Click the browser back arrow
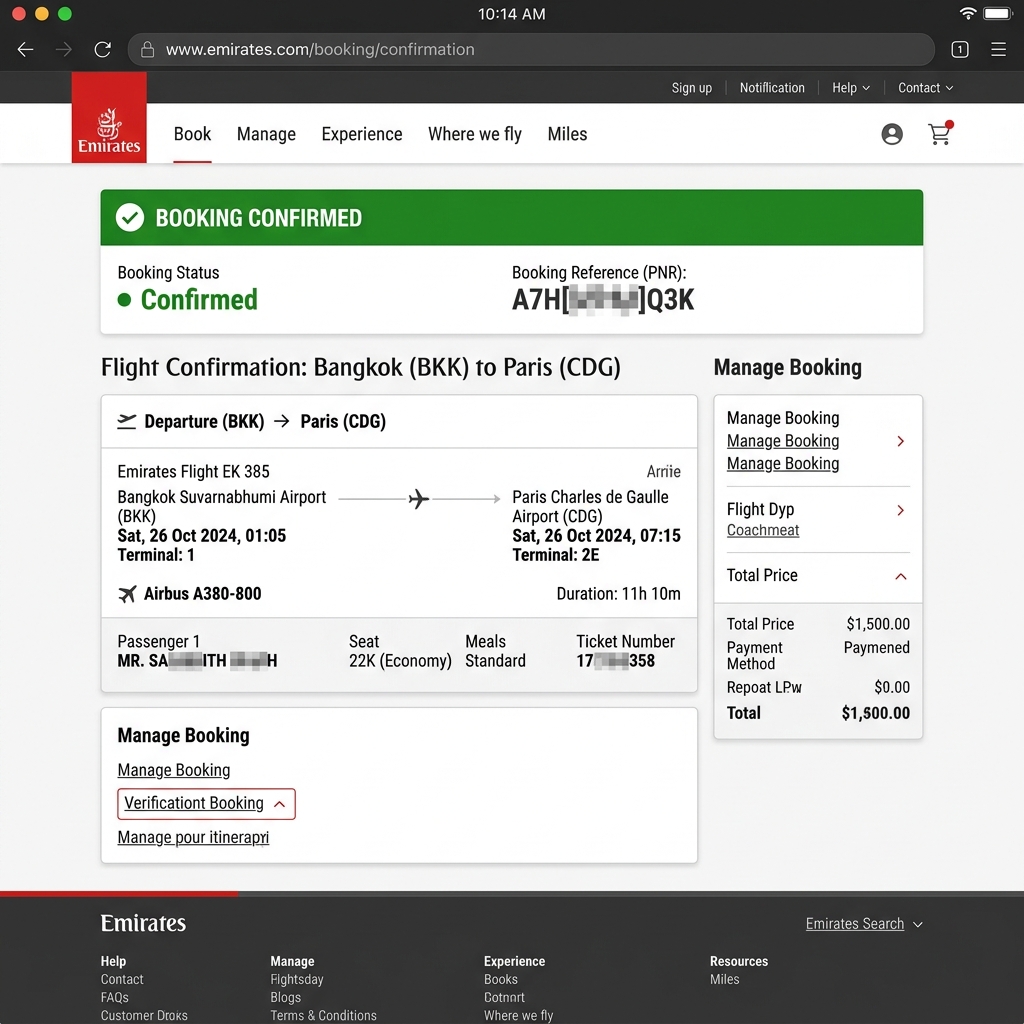This screenshot has height=1024, width=1024. coord(25,50)
